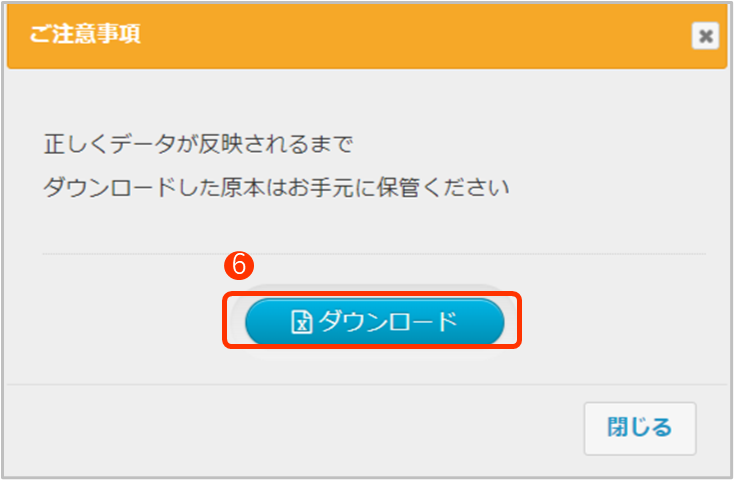Image resolution: width=734 pixels, height=480 pixels.
Task: Click the Excel file icon on download button
Action: (301, 321)
